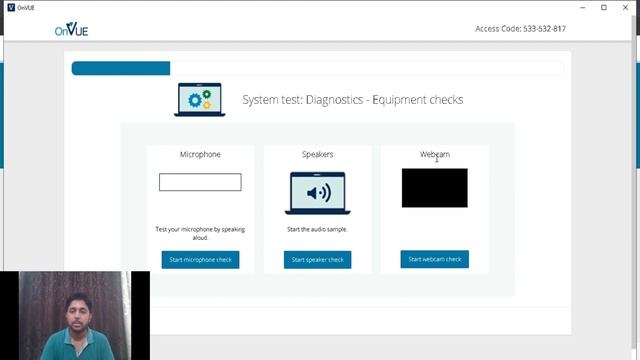This screenshot has height=360, width=640.
Task: Start the microphone check
Action: coord(200,260)
